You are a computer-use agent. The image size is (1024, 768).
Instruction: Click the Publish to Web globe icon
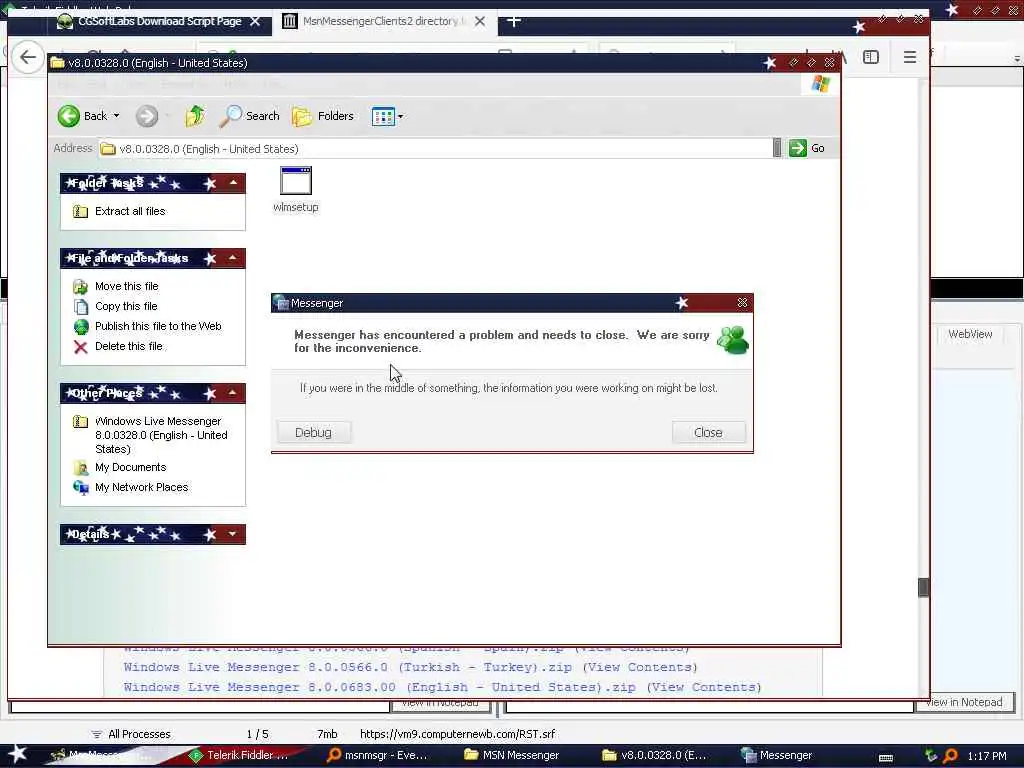point(80,327)
